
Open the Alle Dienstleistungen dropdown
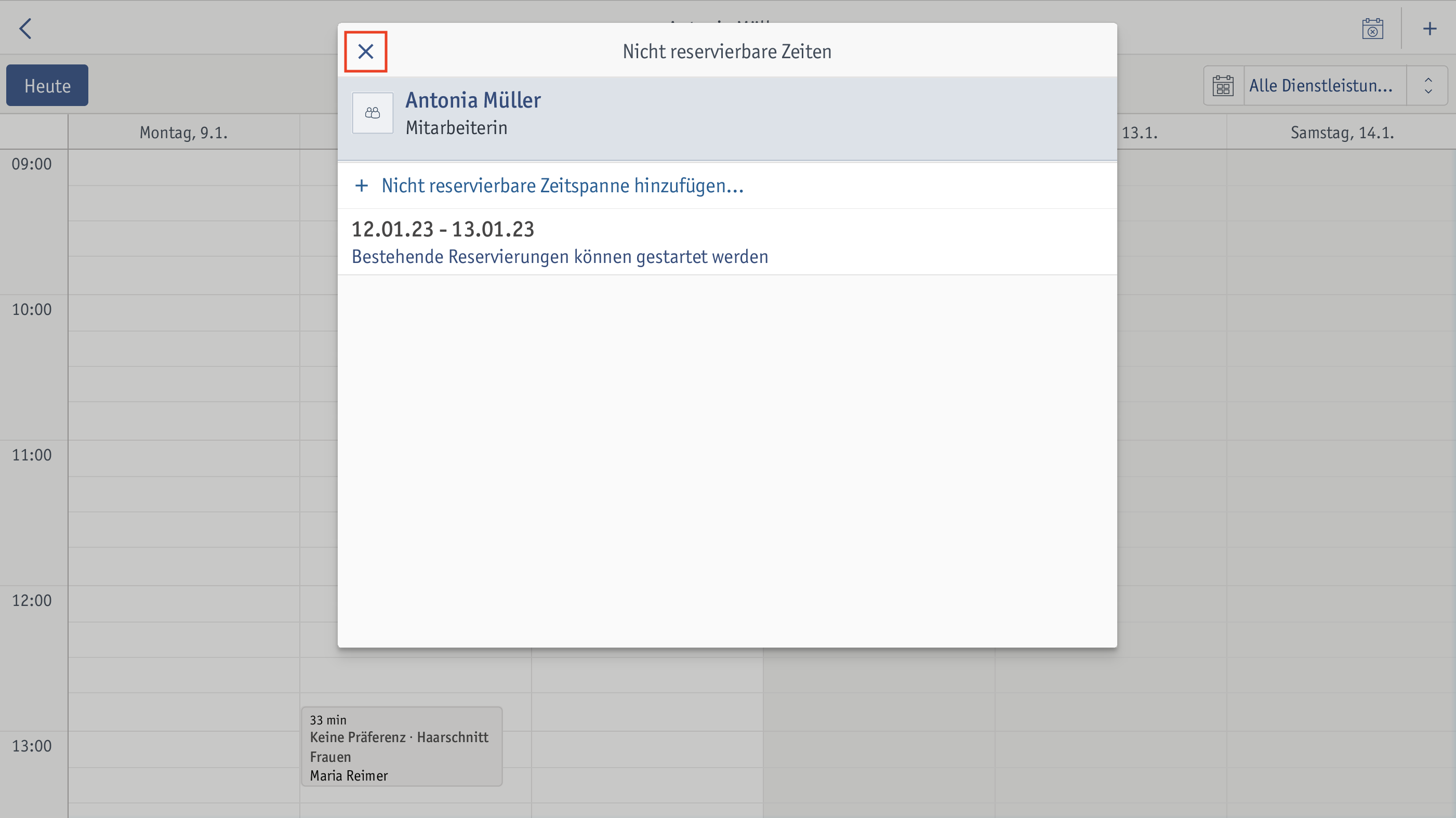tap(1325, 85)
